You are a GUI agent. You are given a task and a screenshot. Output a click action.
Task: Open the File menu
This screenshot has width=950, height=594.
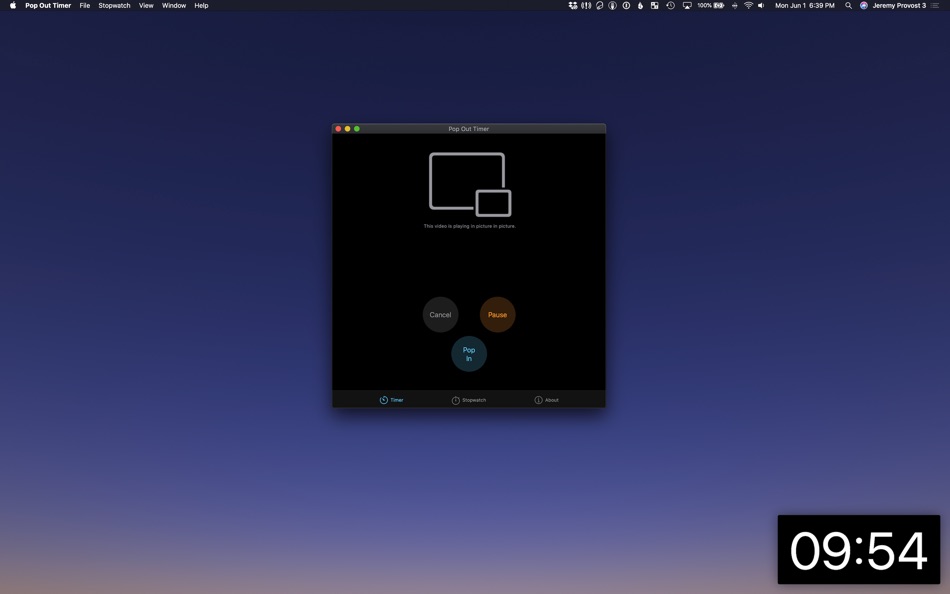(85, 5)
